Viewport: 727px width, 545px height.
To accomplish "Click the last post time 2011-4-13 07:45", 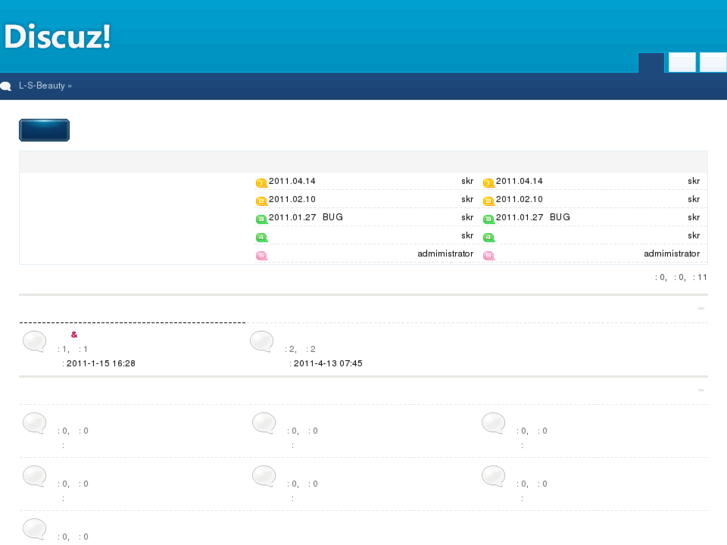I will click(x=328, y=363).
